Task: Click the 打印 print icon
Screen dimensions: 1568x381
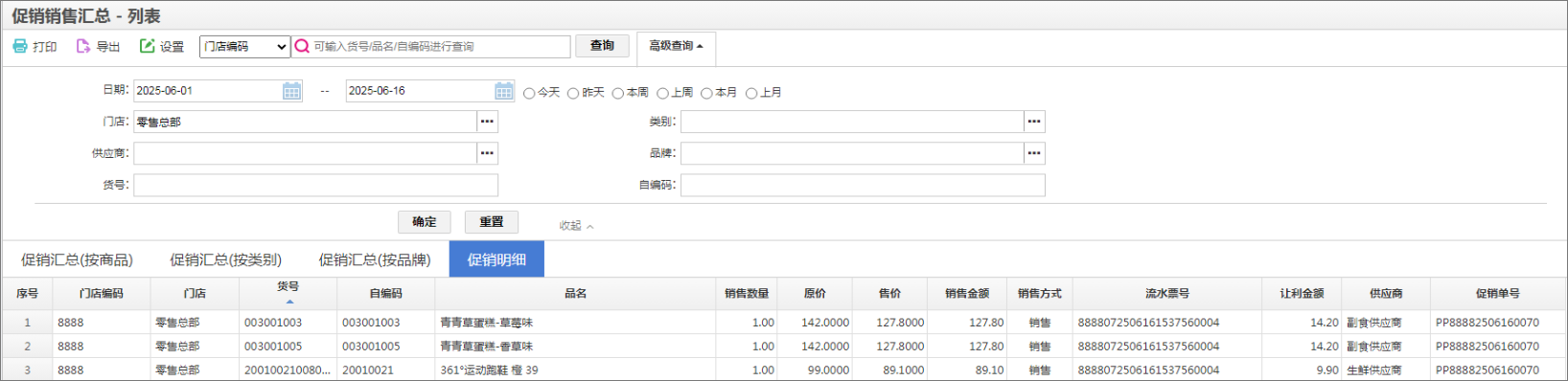Action: coord(20,46)
